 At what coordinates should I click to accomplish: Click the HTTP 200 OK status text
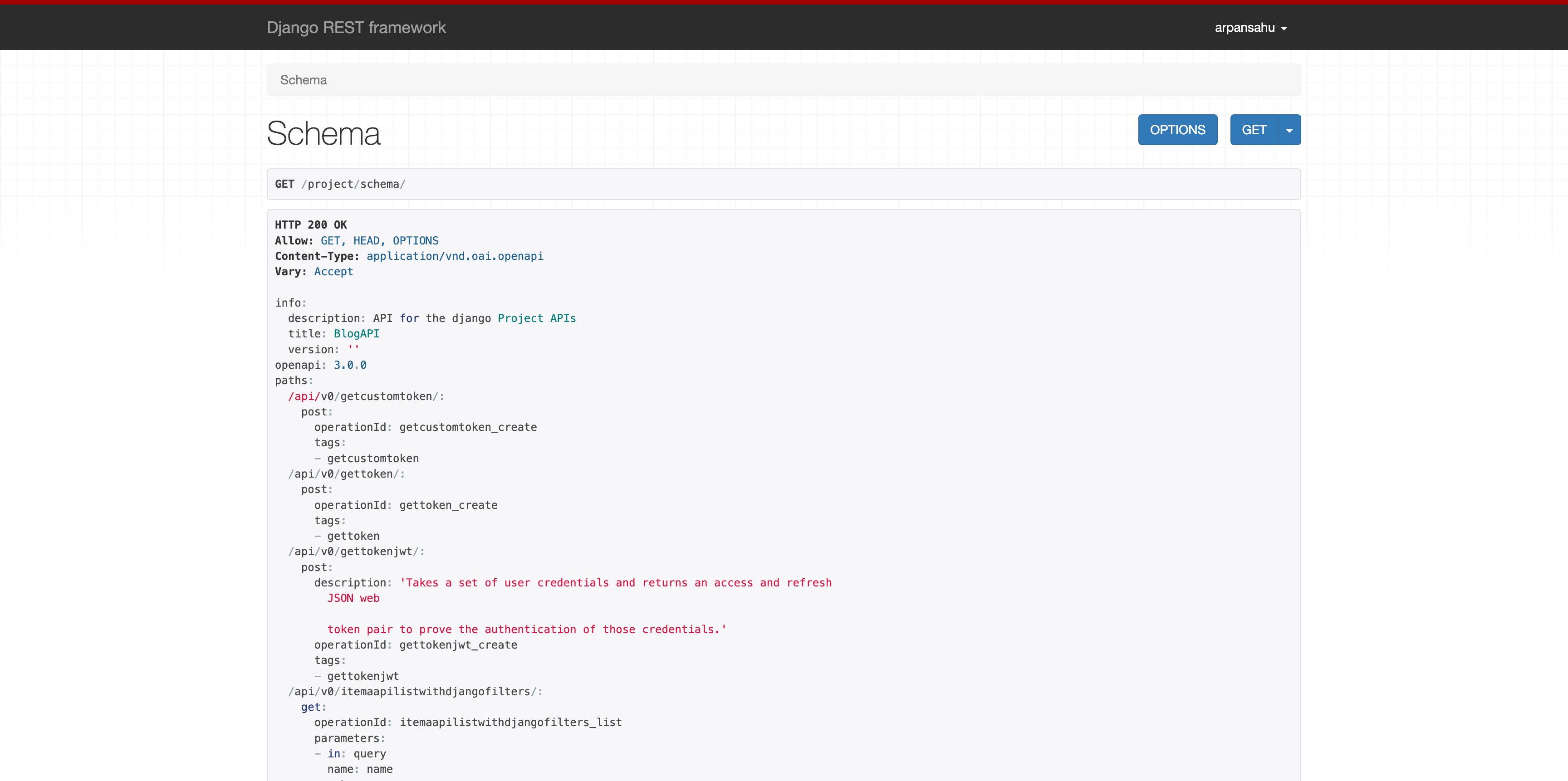310,225
